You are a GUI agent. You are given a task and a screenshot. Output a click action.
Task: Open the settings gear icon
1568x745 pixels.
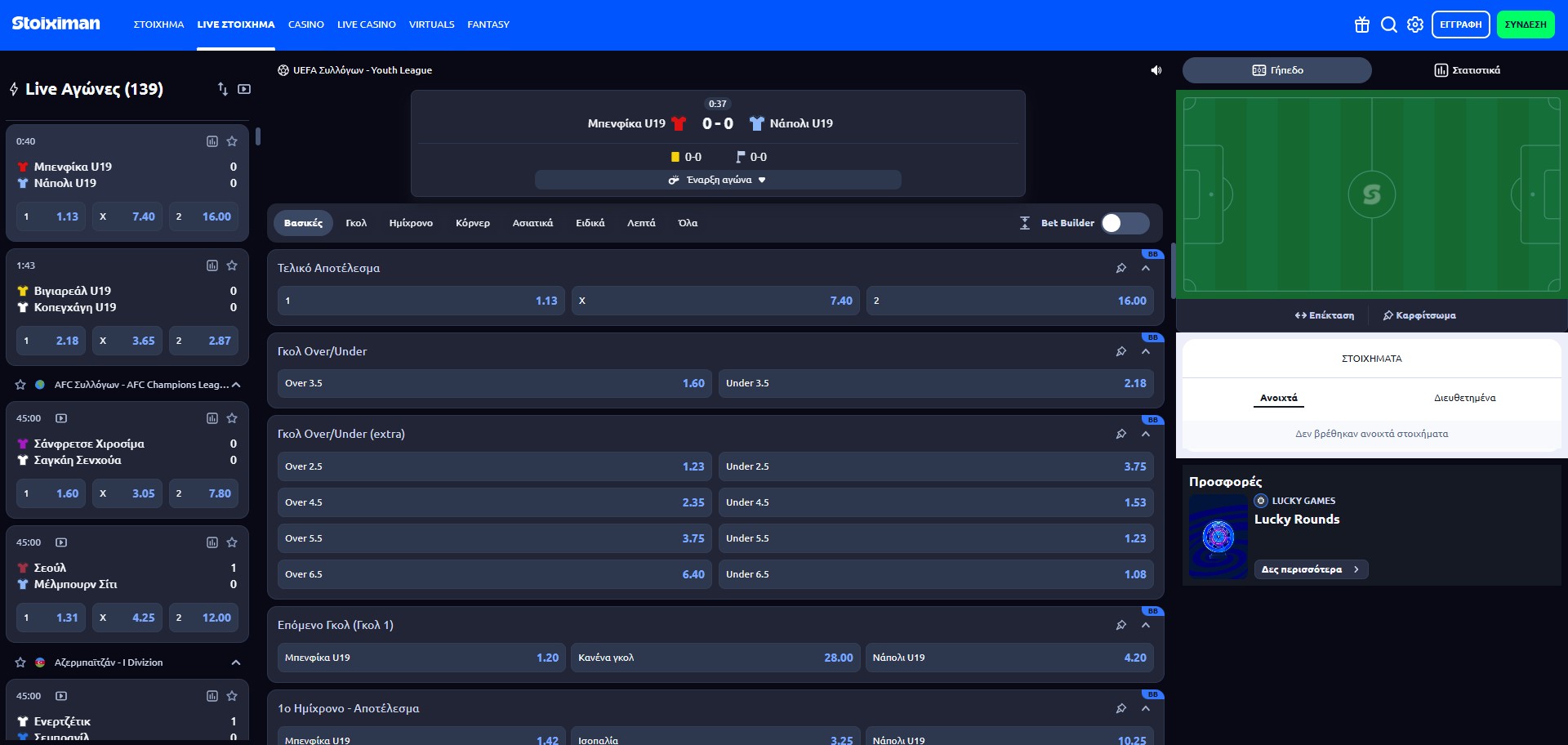point(1415,25)
